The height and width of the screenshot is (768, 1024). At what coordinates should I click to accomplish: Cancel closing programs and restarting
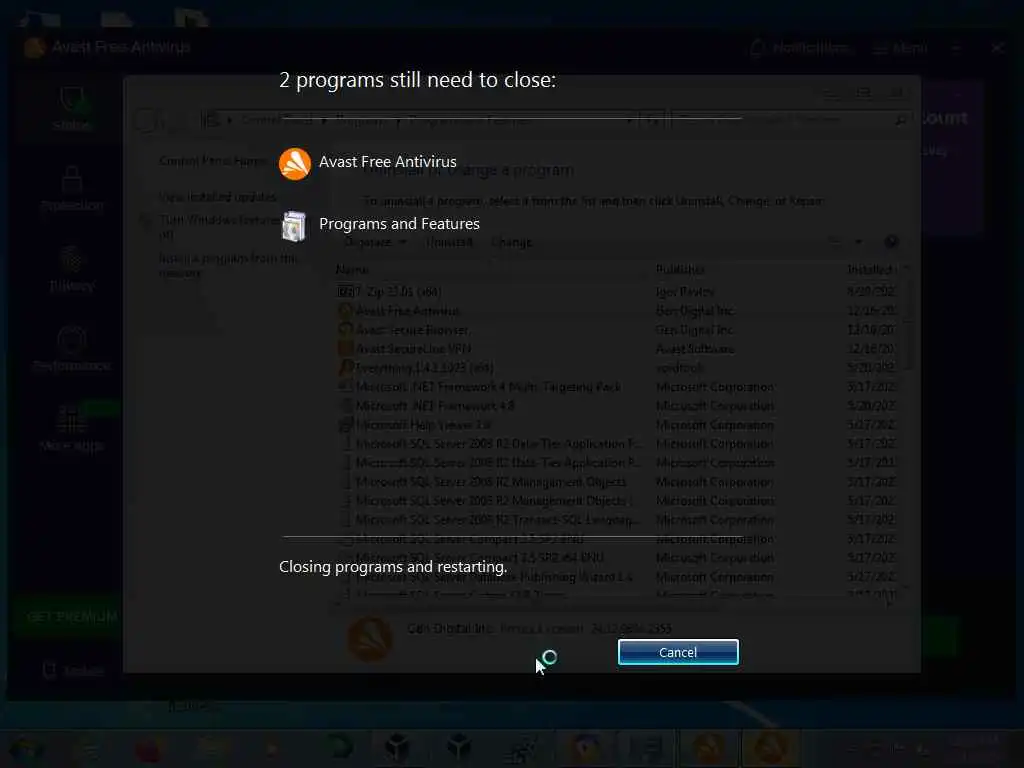click(678, 652)
